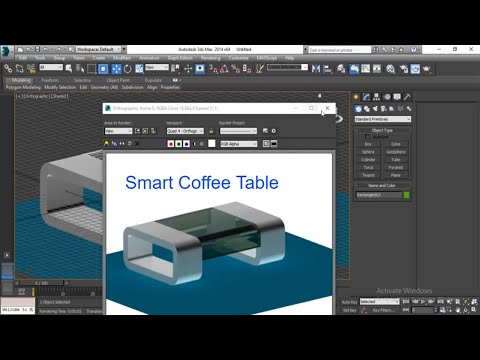Click the Align tool icon
The height and width of the screenshot is (360, 480).
click(x=328, y=69)
